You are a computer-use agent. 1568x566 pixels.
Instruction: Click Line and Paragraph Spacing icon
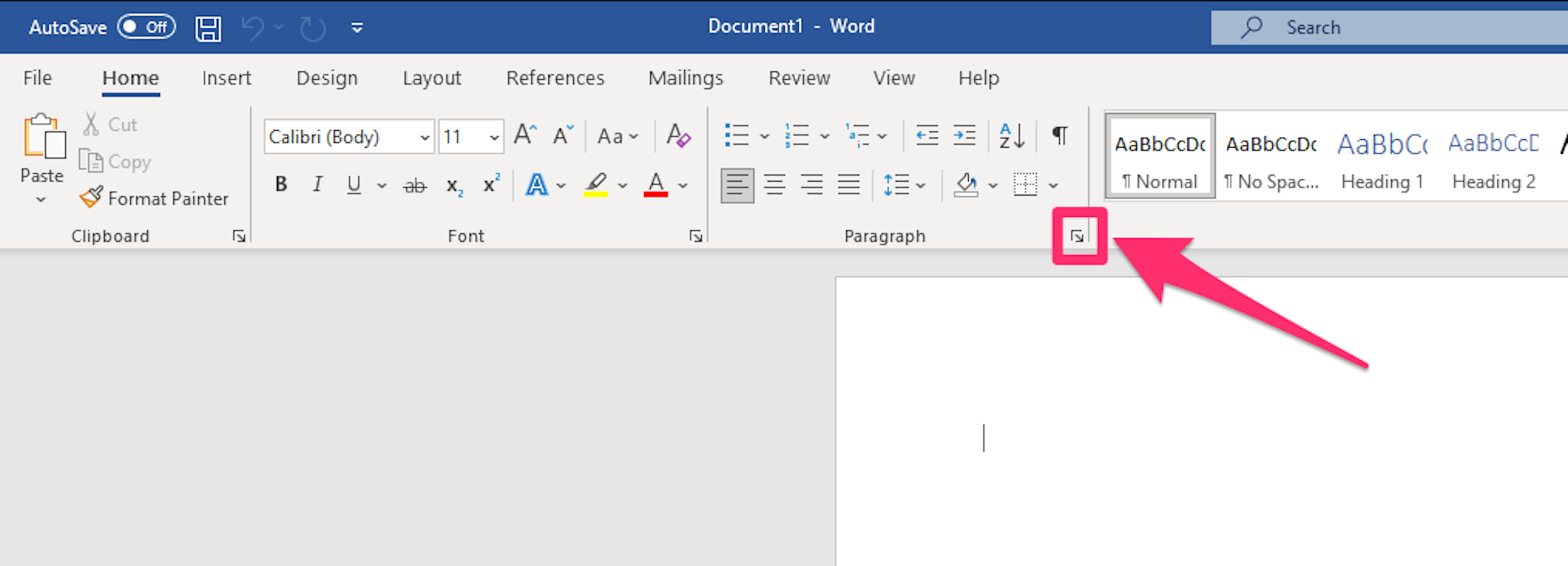[896, 185]
